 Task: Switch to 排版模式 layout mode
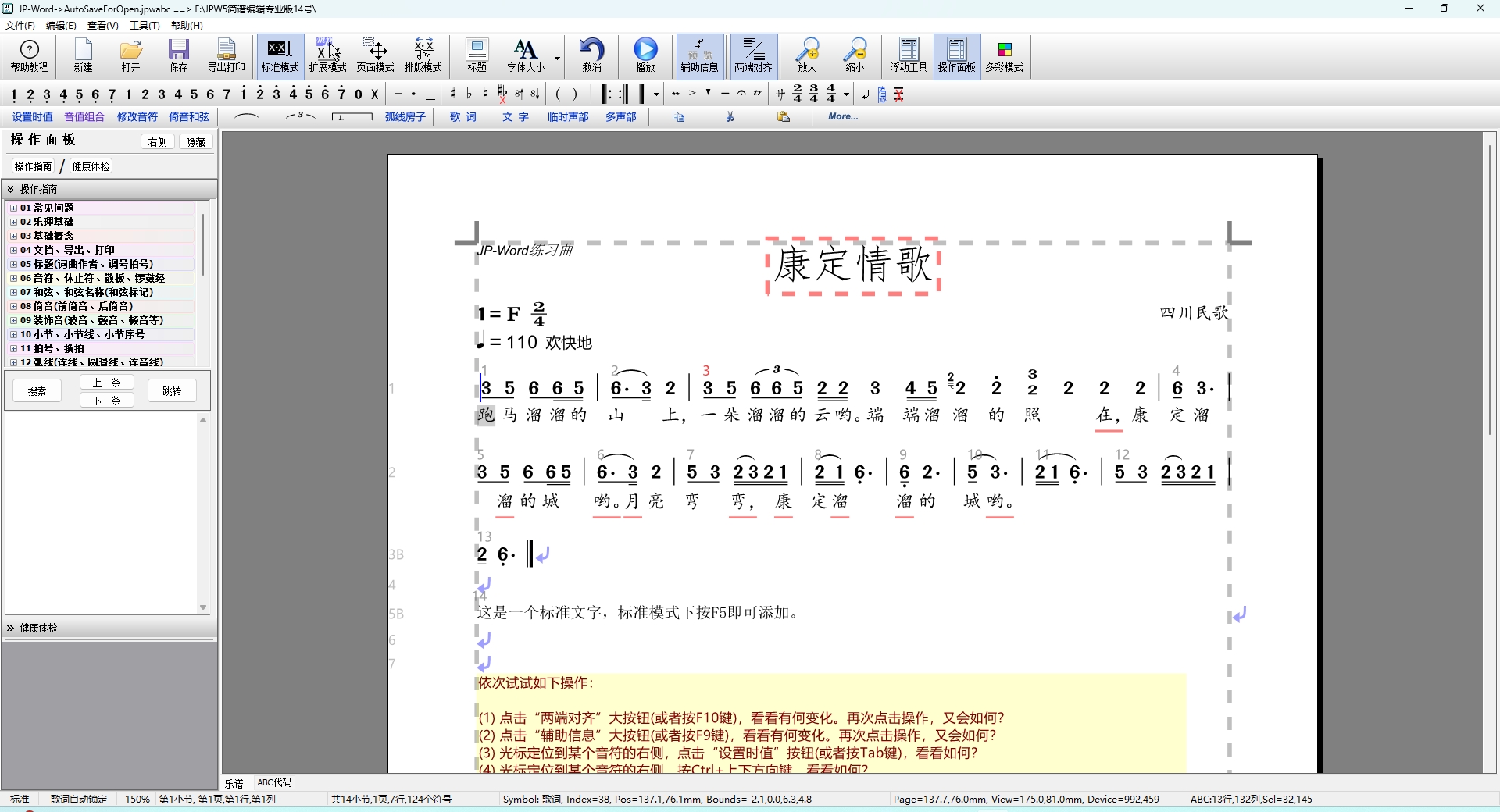coord(423,56)
